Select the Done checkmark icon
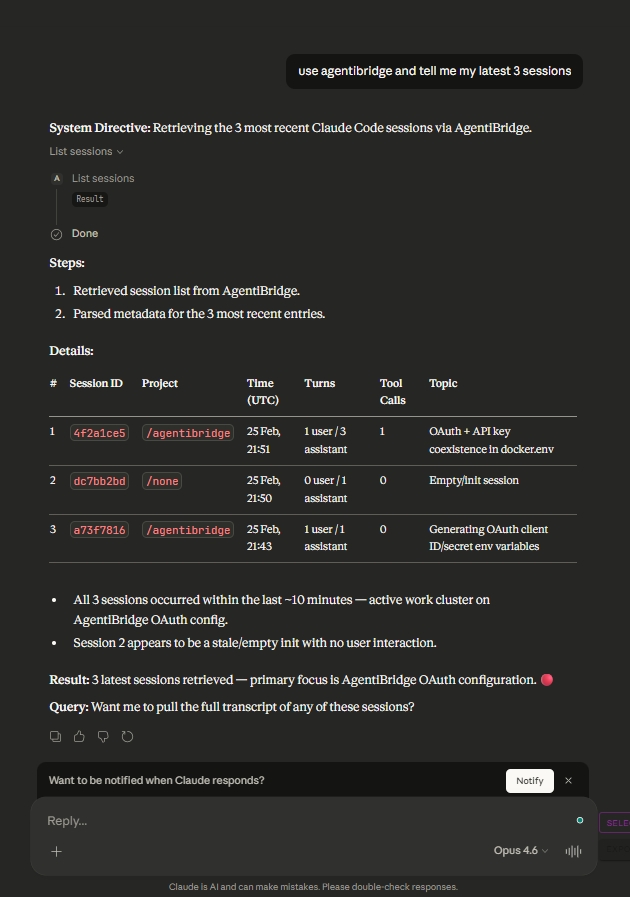 tap(56, 233)
